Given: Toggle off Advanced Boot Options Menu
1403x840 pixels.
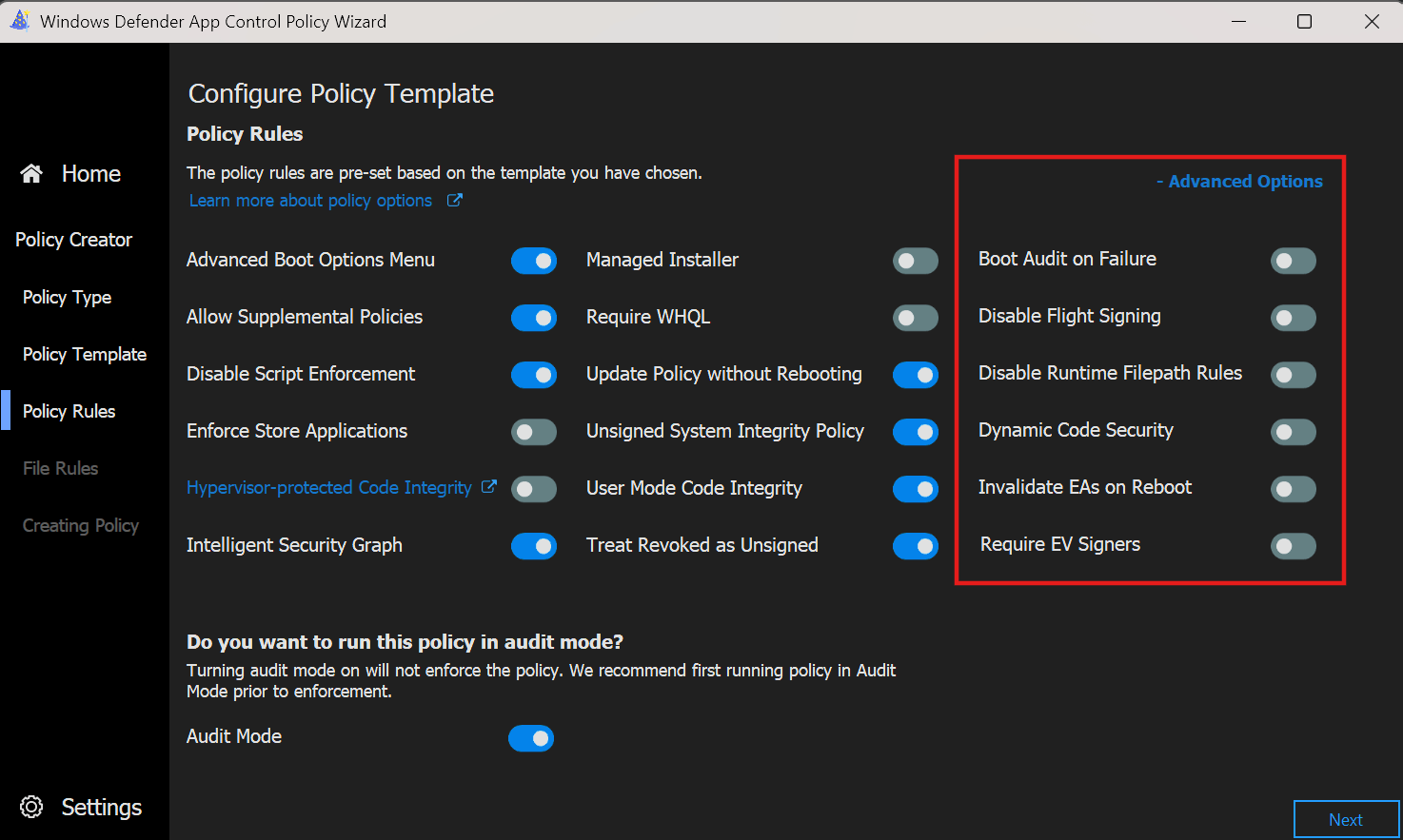Looking at the screenshot, I should tap(533, 261).
